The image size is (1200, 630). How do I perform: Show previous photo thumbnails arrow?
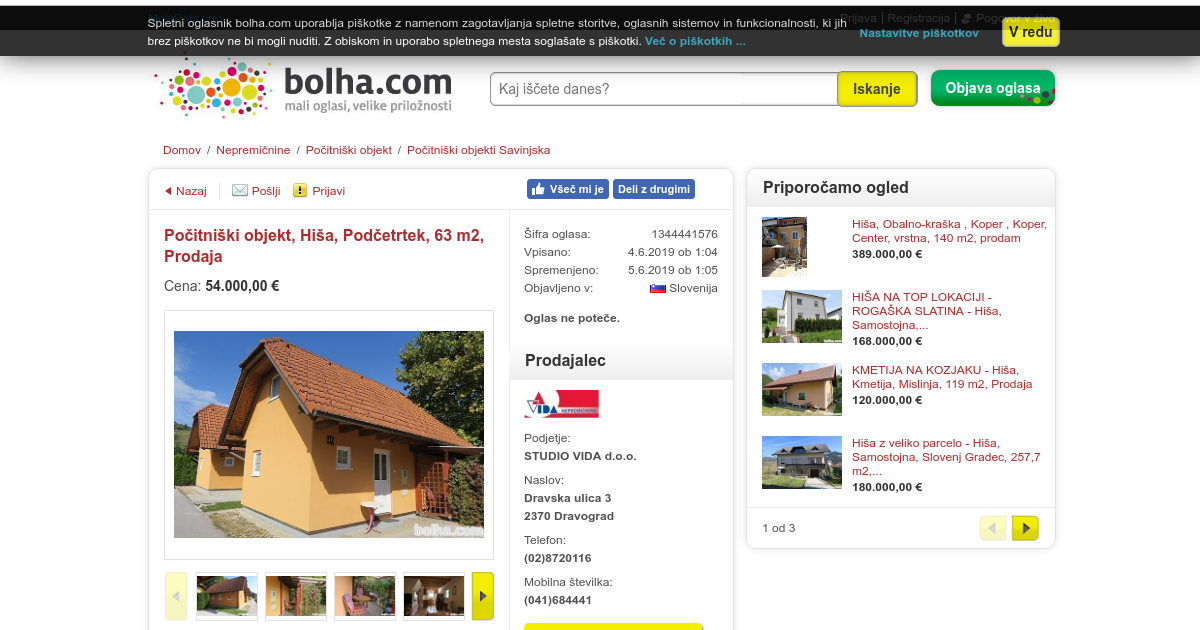pyautogui.click(x=176, y=596)
